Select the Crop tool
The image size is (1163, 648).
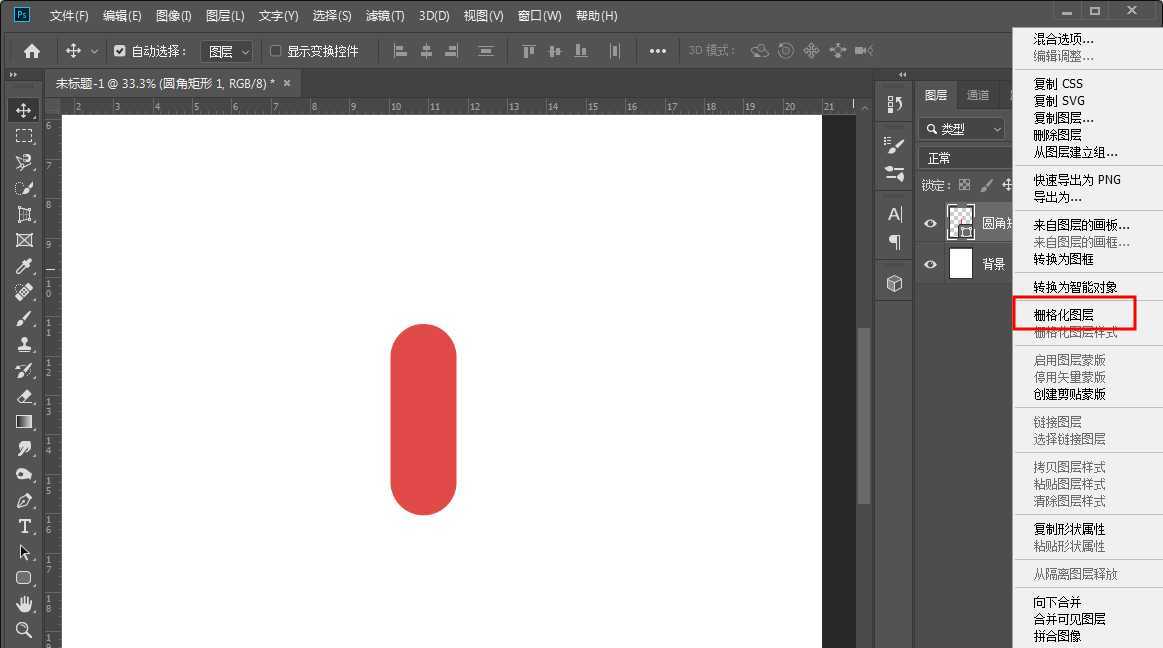click(x=24, y=214)
